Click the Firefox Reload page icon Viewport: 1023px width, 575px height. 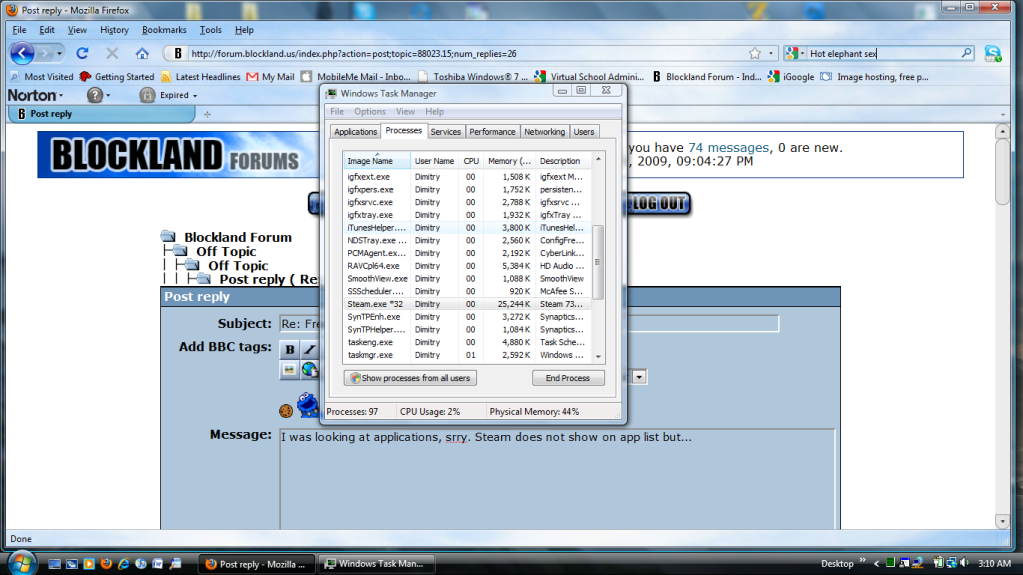(82, 53)
